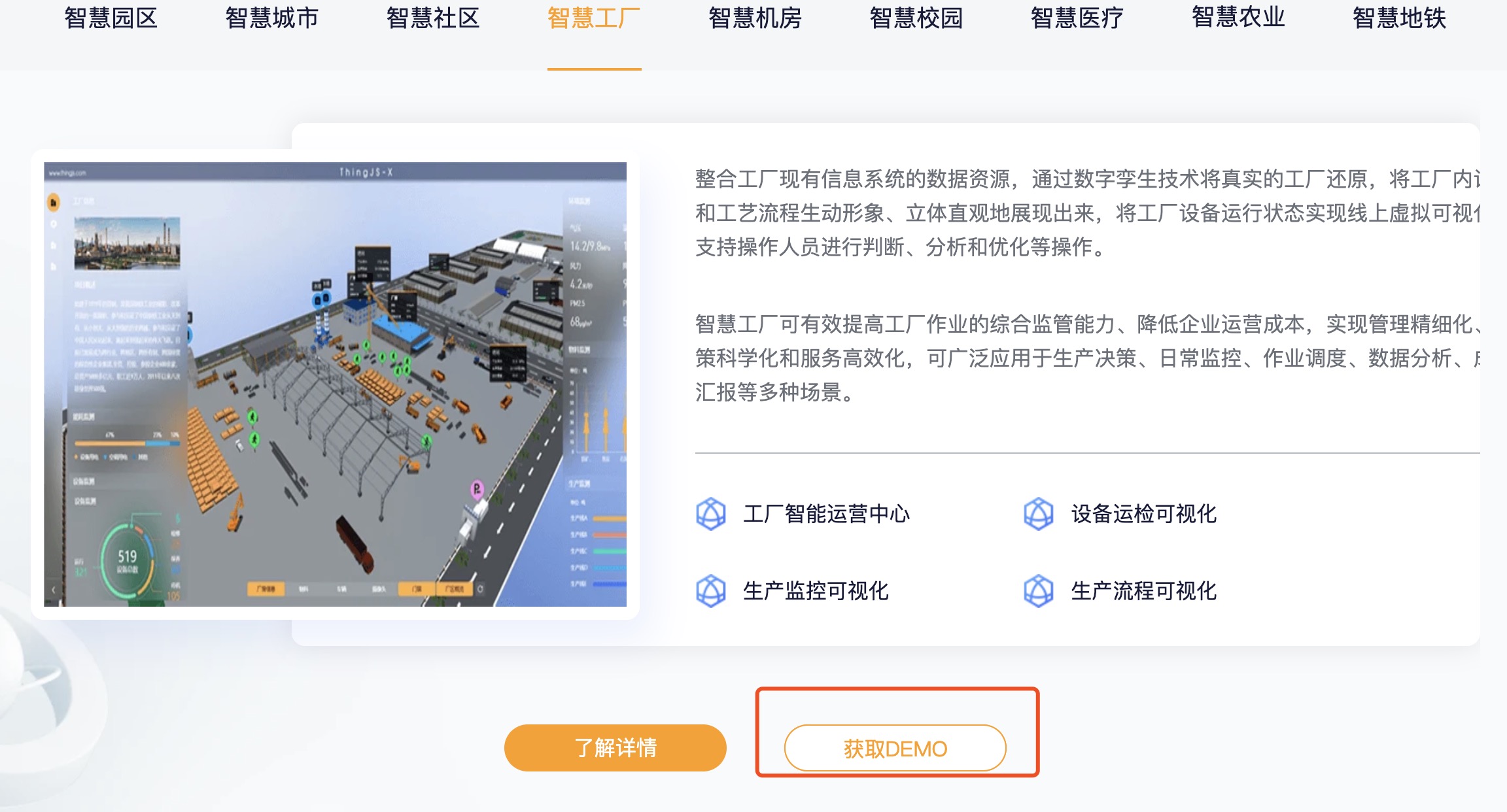Click the factory skyline photo thumbnail
1507x812 pixels.
[127, 243]
